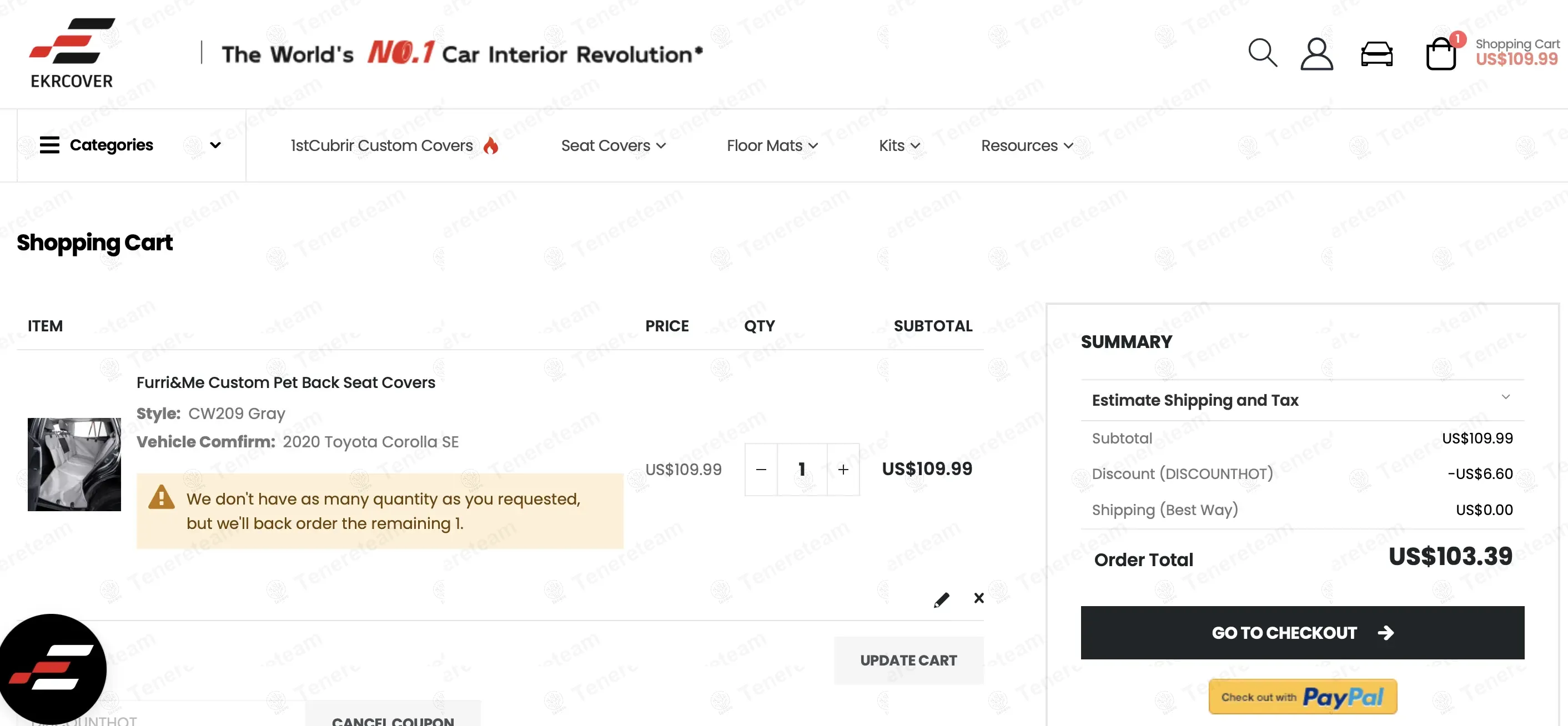Click the Discount (DISCOUNTHOT) label
The image size is (1568, 726).
[1182, 473]
